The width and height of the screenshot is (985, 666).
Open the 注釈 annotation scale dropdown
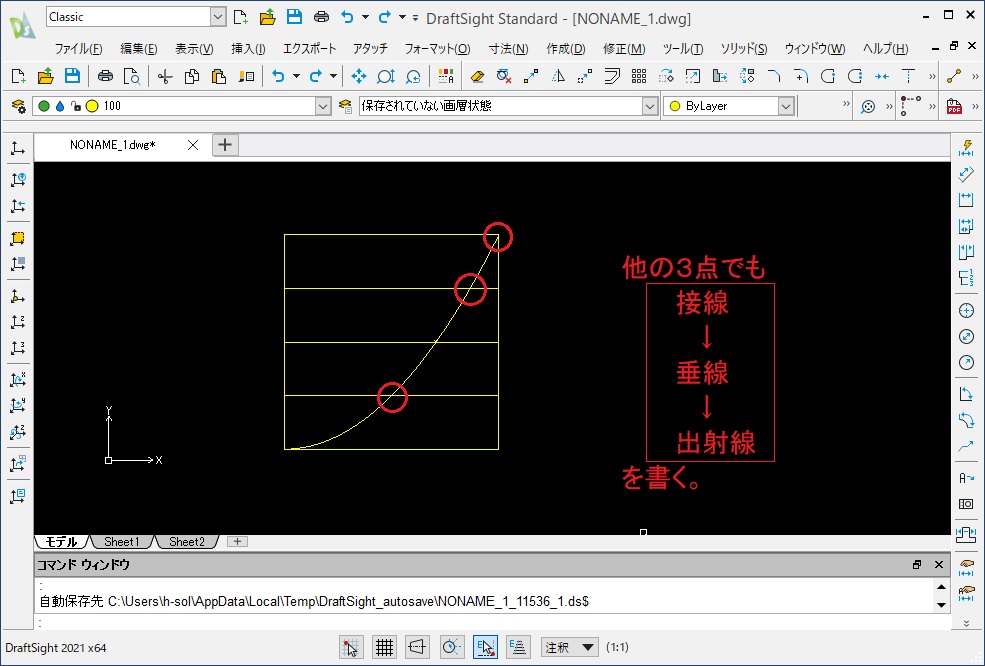(570, 647)
